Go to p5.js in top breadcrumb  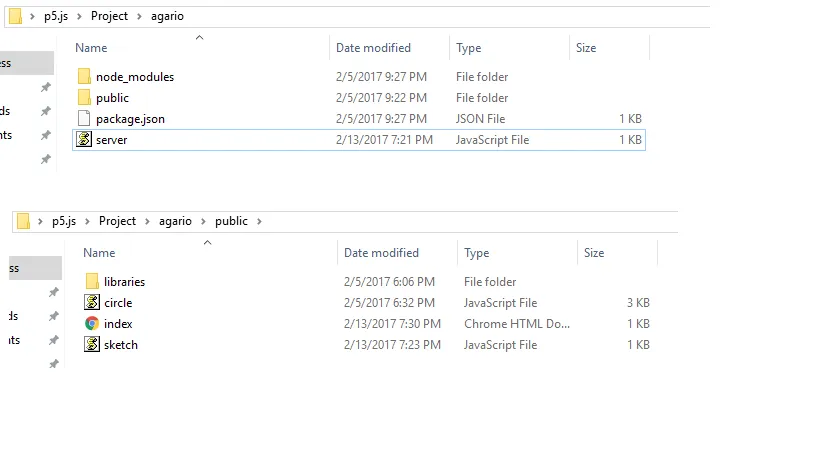point(60,17)
